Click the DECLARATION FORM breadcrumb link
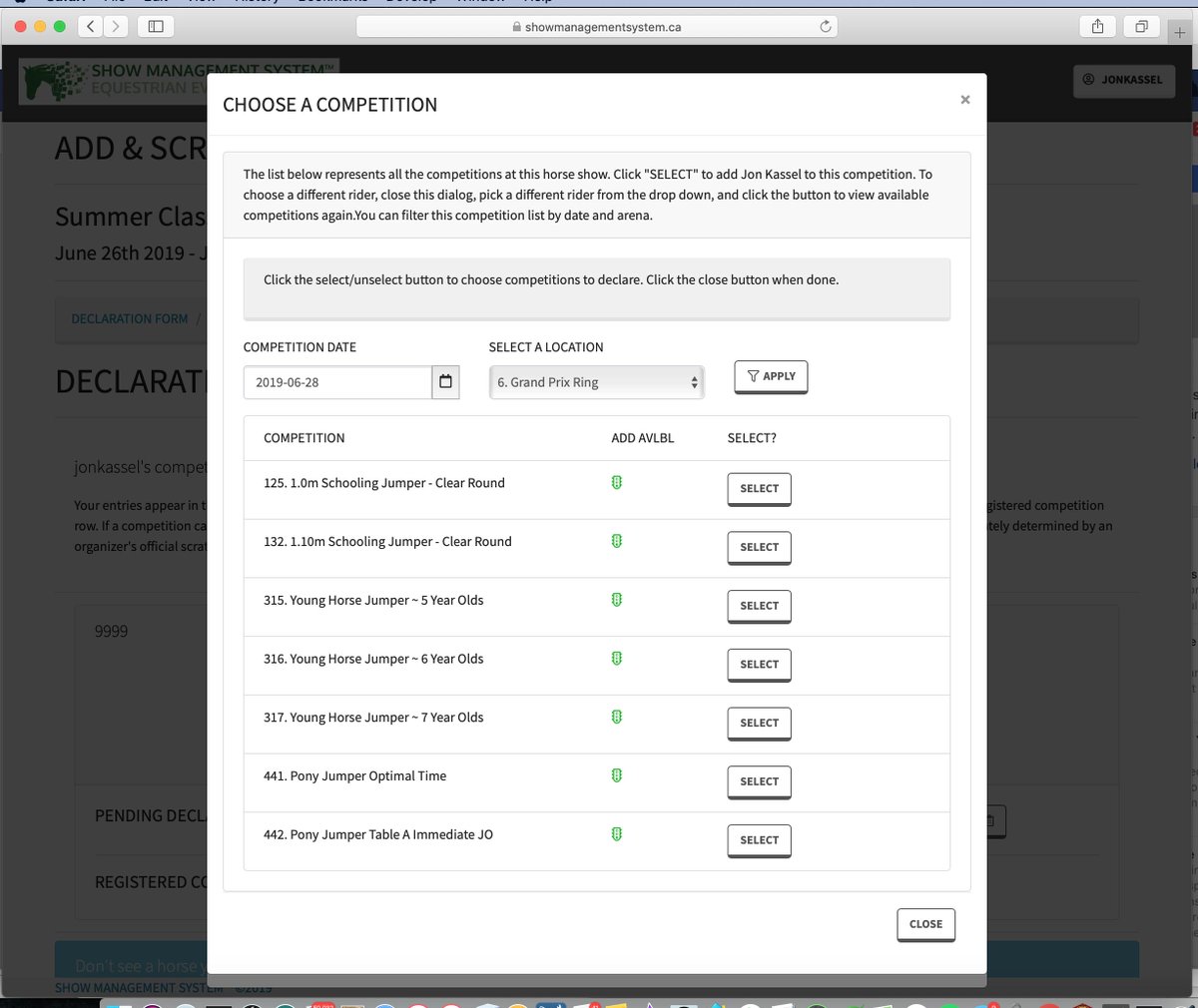The image size is (1198, 1008). pyautogui.click(x=130, y=319)
